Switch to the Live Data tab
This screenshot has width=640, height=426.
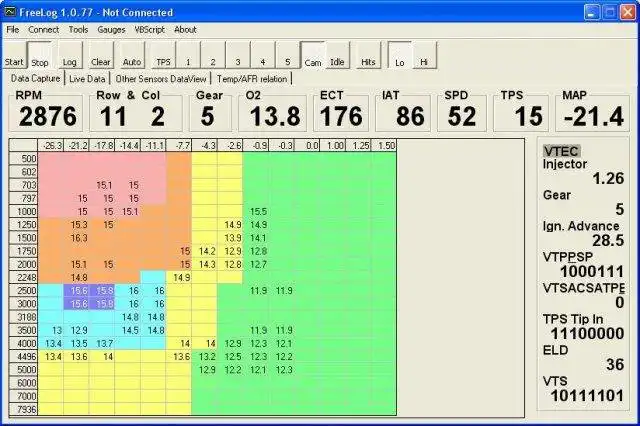tap(87, 79)
